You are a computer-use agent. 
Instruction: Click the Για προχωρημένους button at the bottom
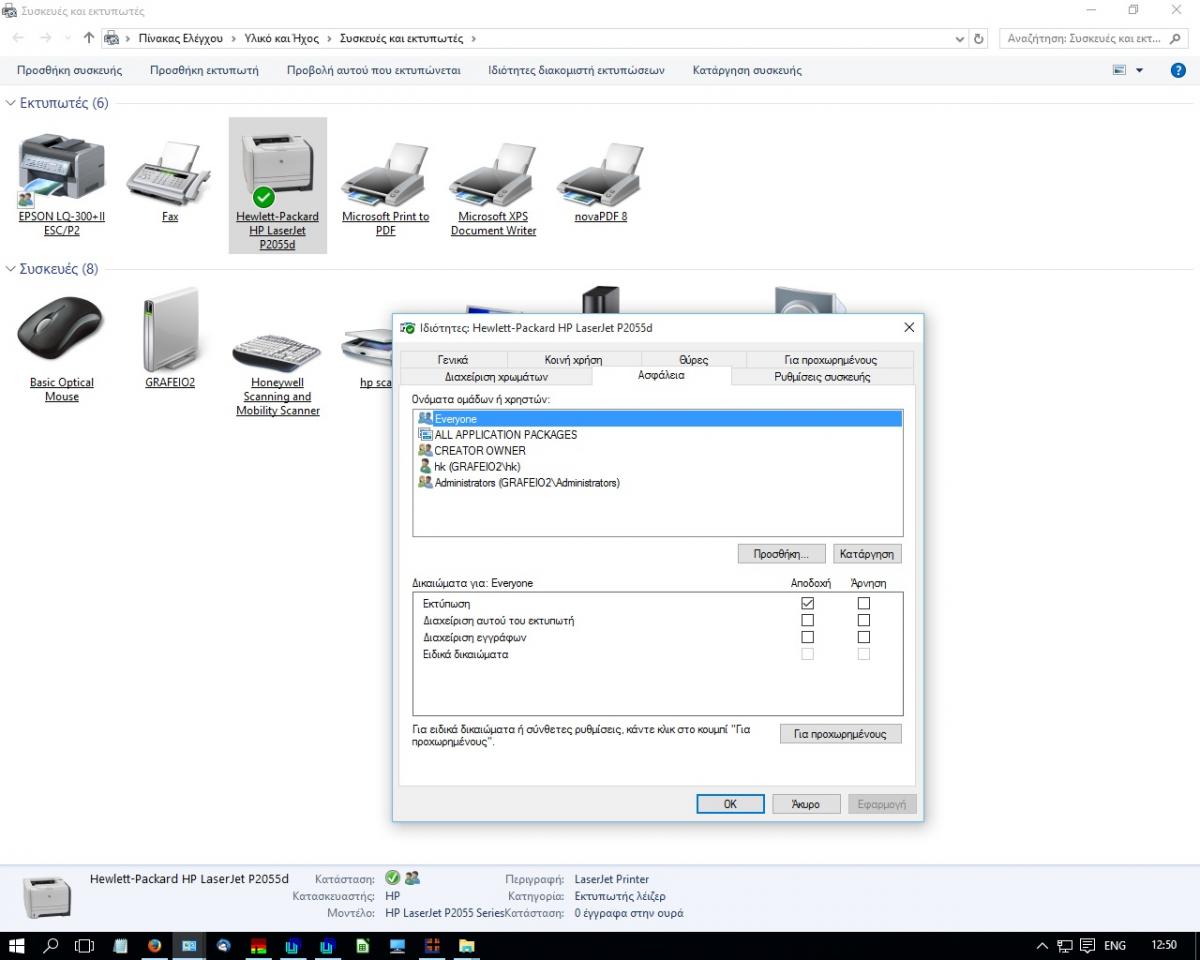coord(840,733)
